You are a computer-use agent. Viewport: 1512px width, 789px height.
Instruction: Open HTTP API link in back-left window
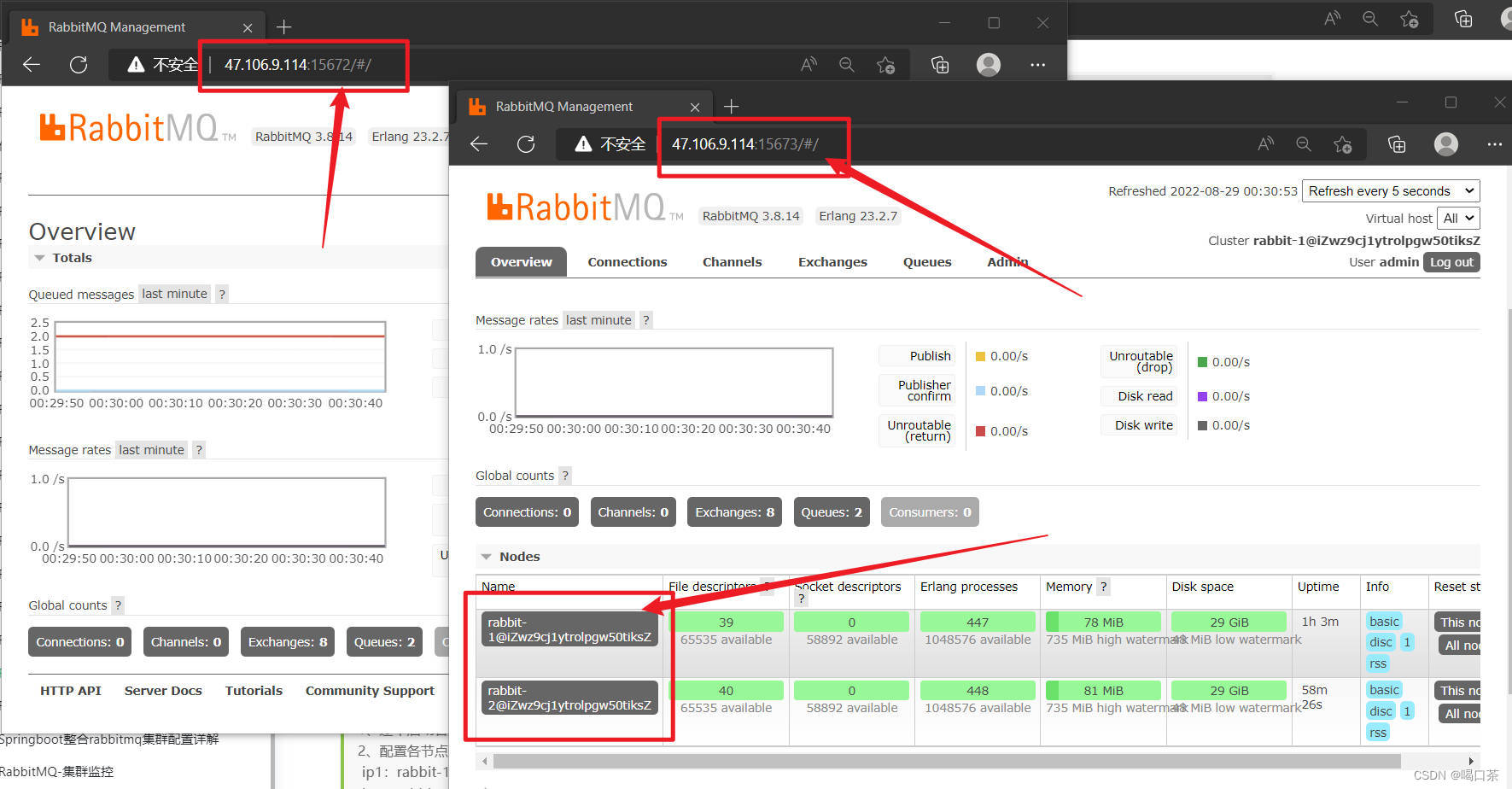point(71,691)
